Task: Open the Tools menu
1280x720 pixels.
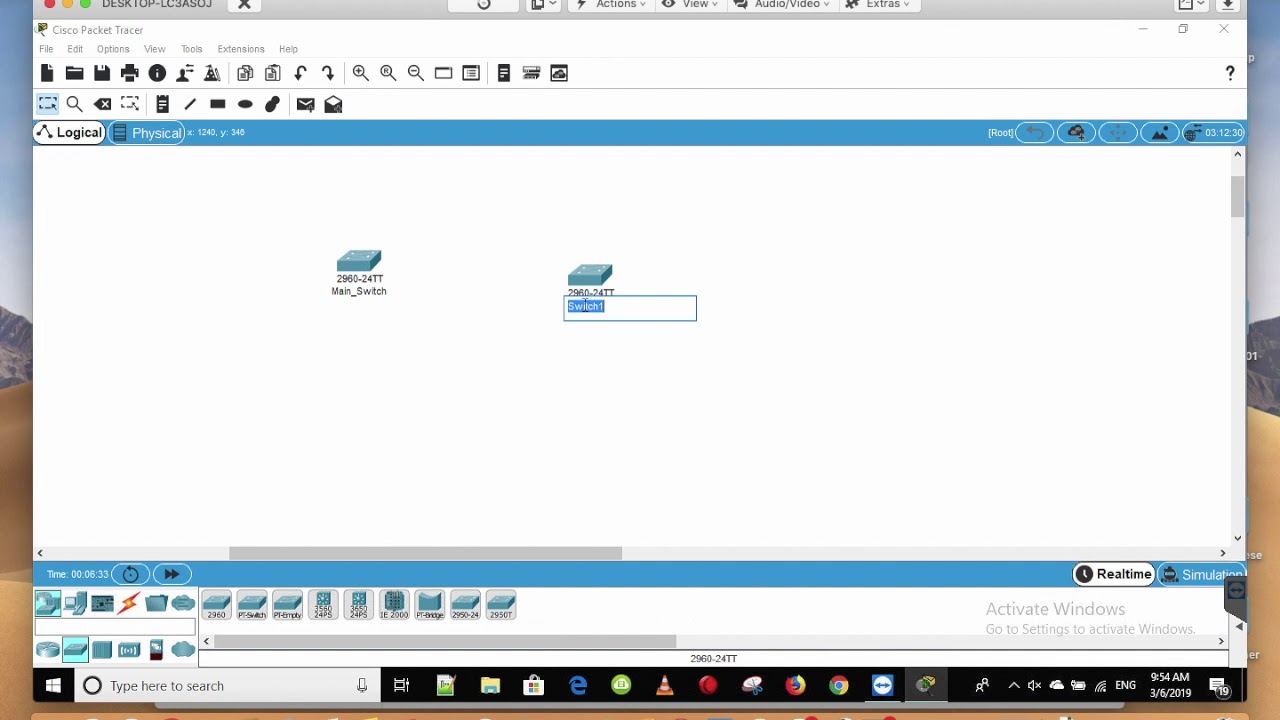Action: coord(191,49)
